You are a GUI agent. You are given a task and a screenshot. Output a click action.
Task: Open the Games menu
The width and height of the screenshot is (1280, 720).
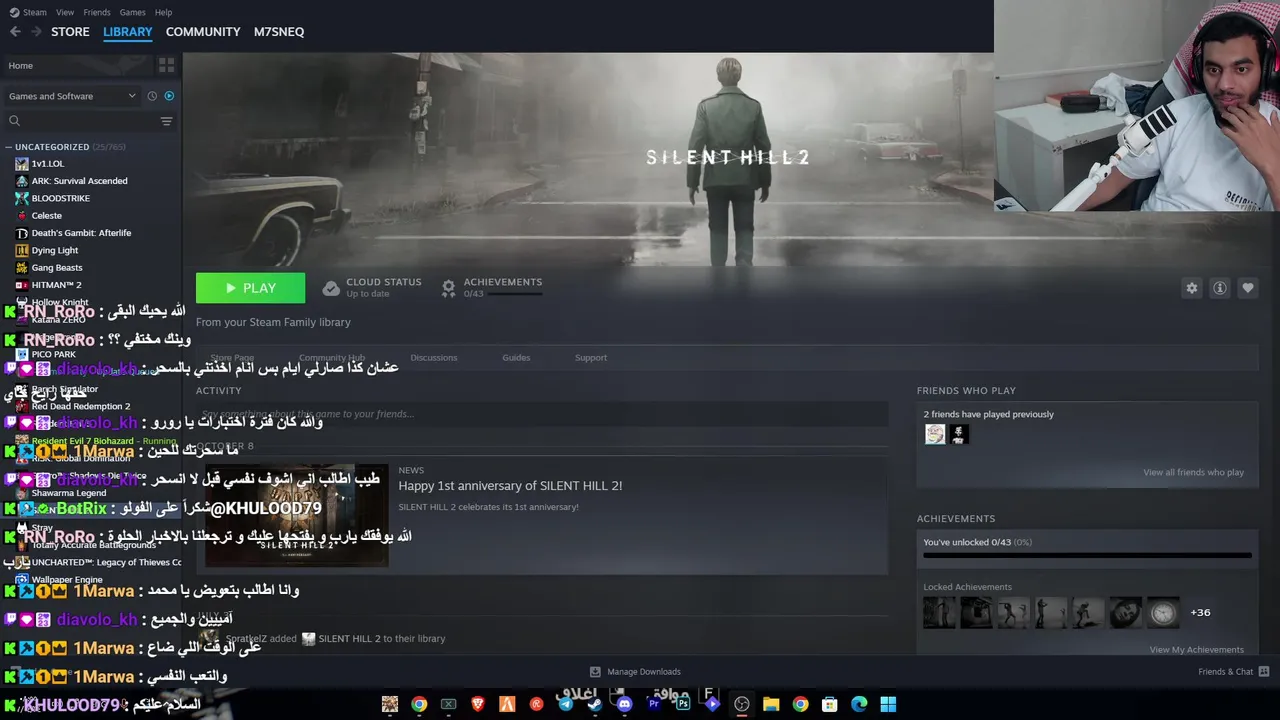[x=132, y=12]
